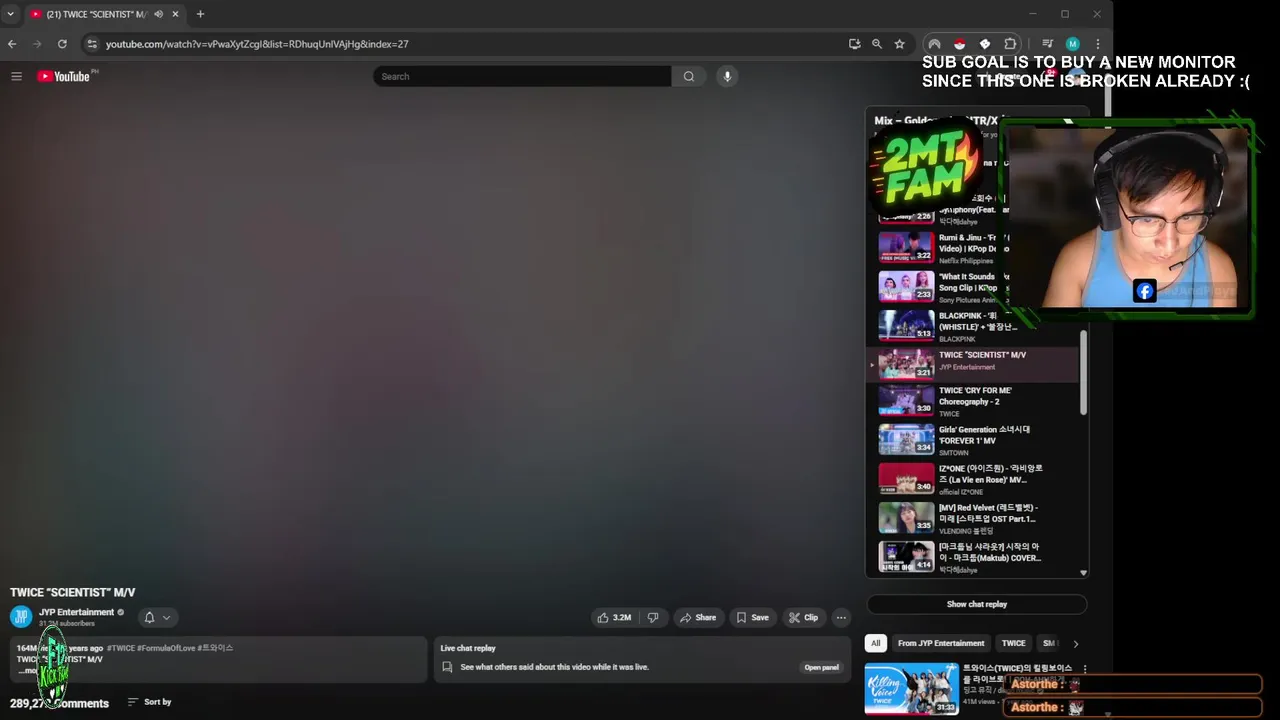This screenshot has height=720, width=1280.
Task: Open more actions ellipsis under video
Action: tap(841, 618)
